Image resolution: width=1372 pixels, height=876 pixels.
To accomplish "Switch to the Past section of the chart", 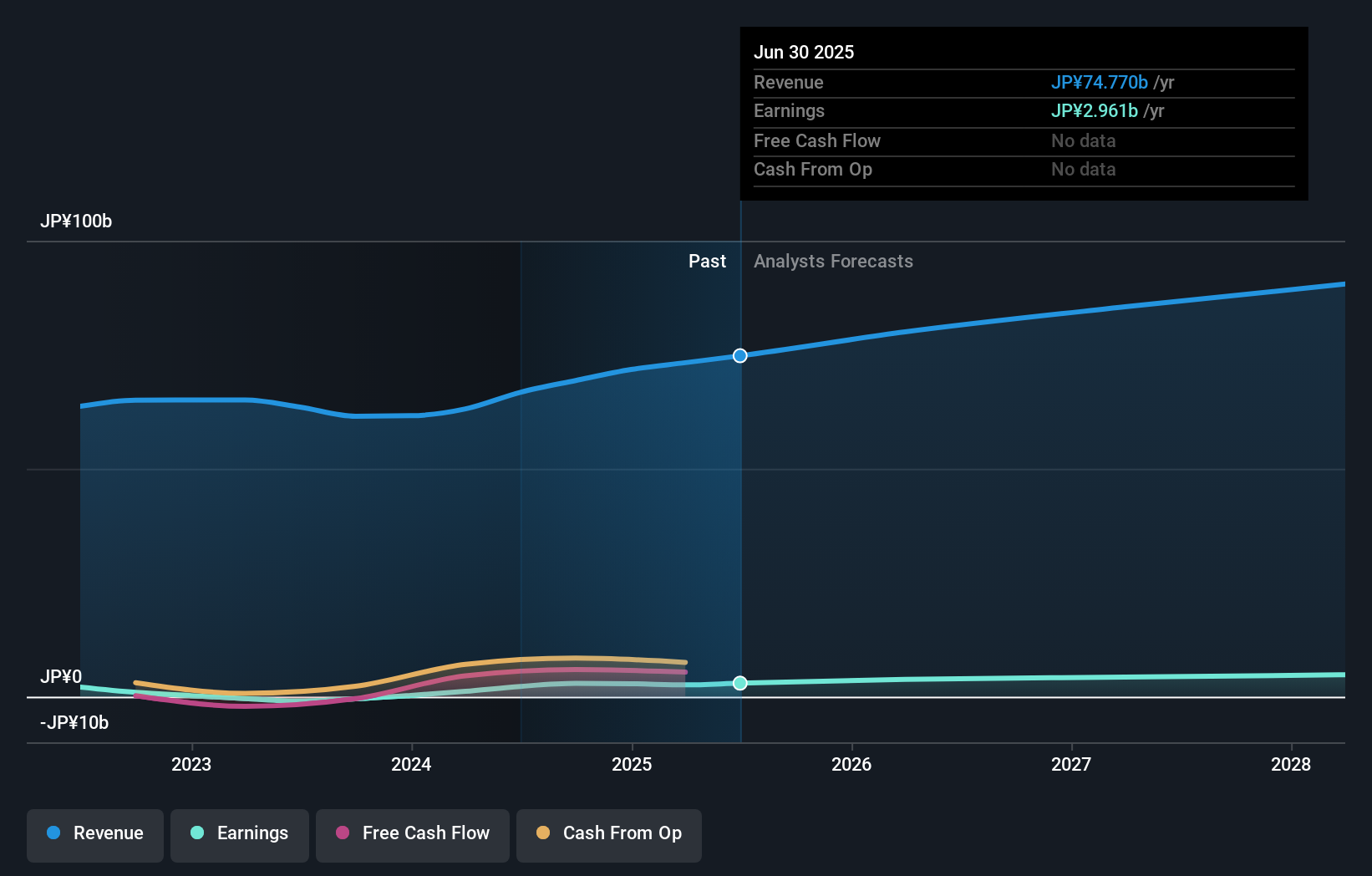I will [x=708, y=261].
